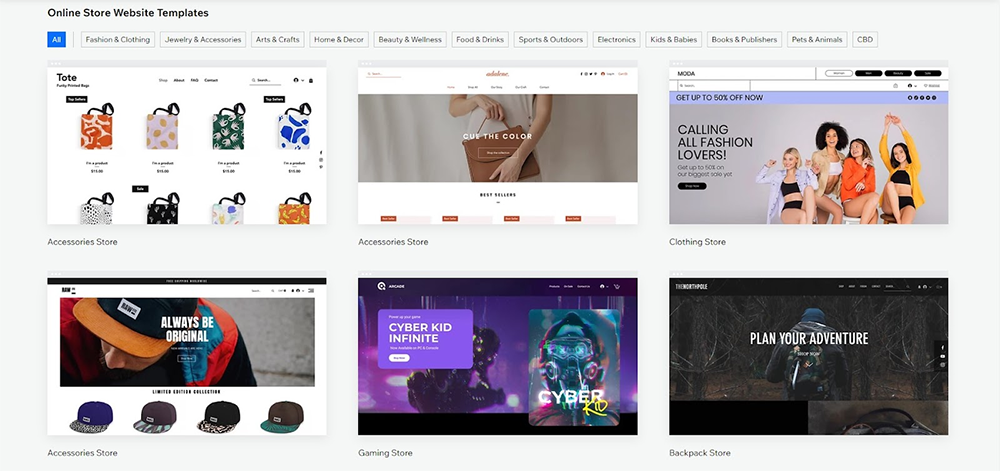Filter templates by Fashion & Clothing

click(118, 40)
